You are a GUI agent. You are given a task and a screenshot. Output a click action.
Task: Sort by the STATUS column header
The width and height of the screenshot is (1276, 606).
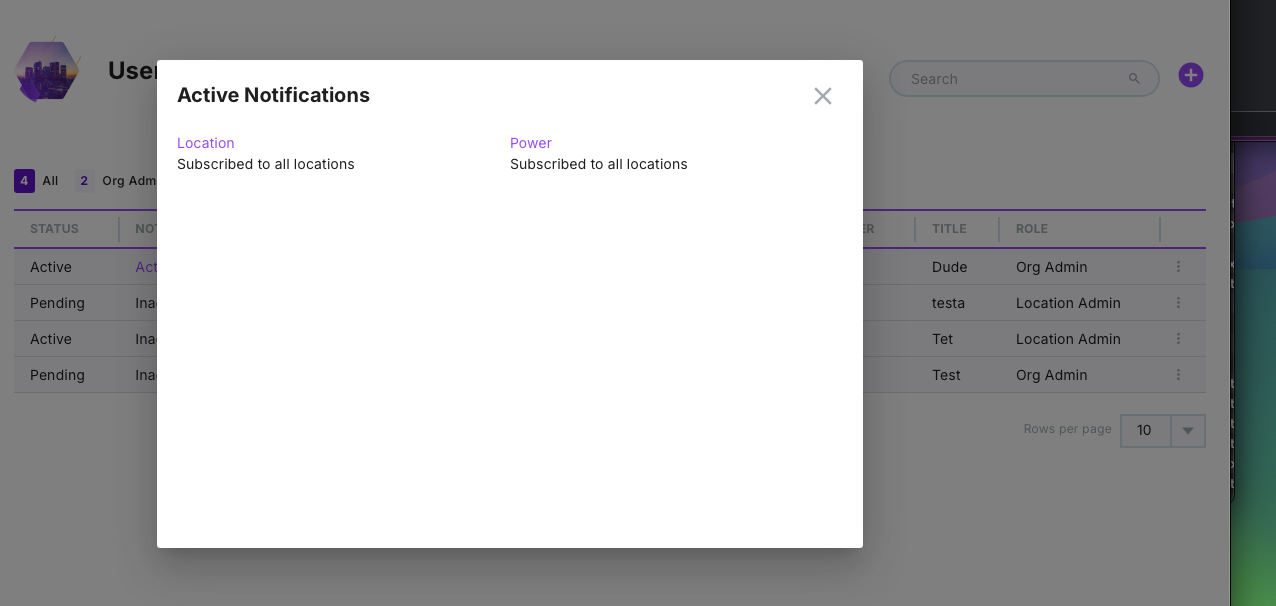coord(54,229)
